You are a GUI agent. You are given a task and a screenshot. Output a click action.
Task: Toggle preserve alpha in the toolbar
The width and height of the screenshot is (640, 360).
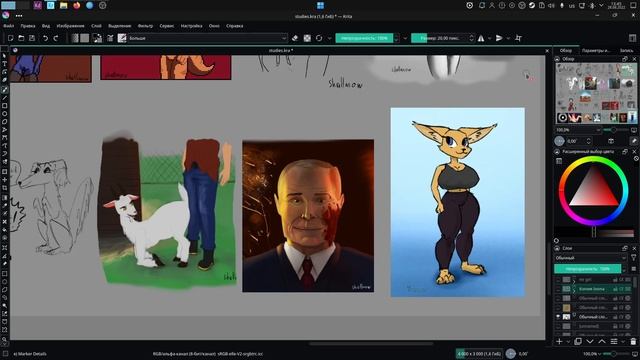tap(307, 38)
